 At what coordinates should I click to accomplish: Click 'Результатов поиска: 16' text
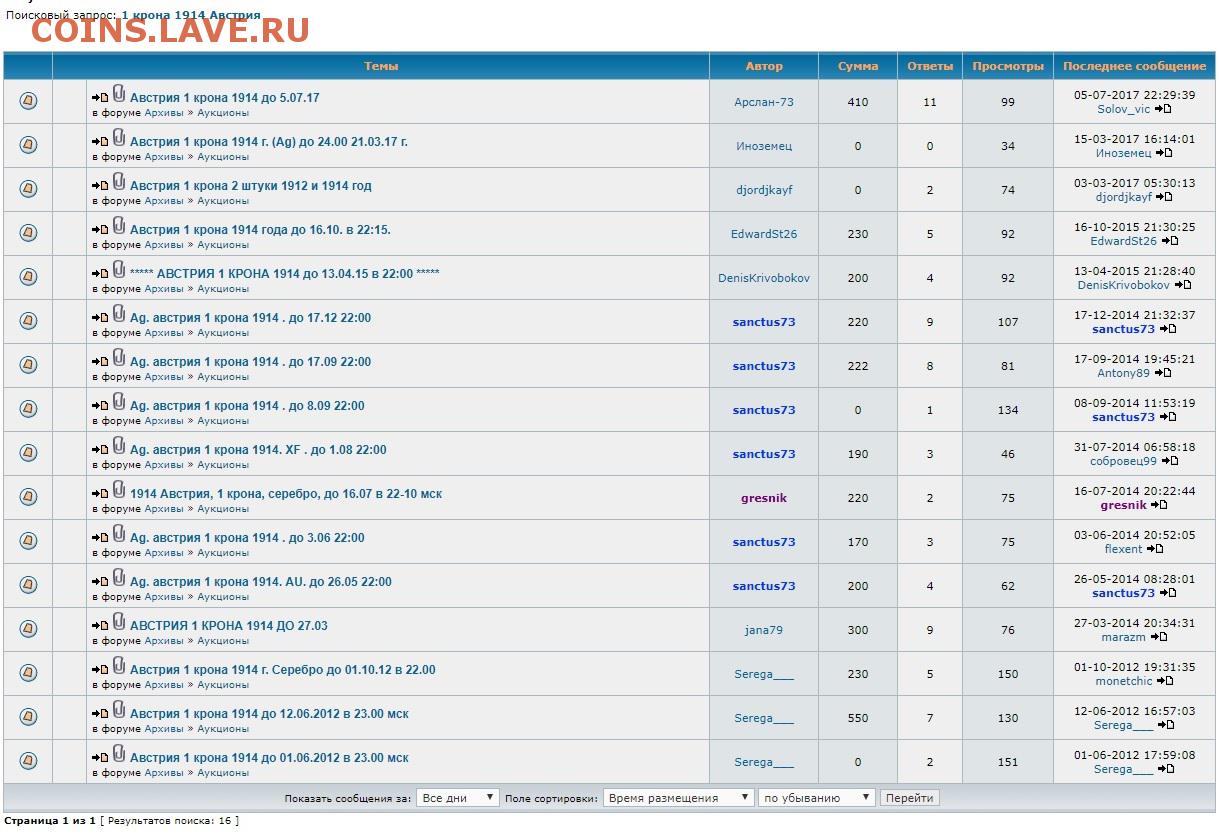tap(170, 821)
